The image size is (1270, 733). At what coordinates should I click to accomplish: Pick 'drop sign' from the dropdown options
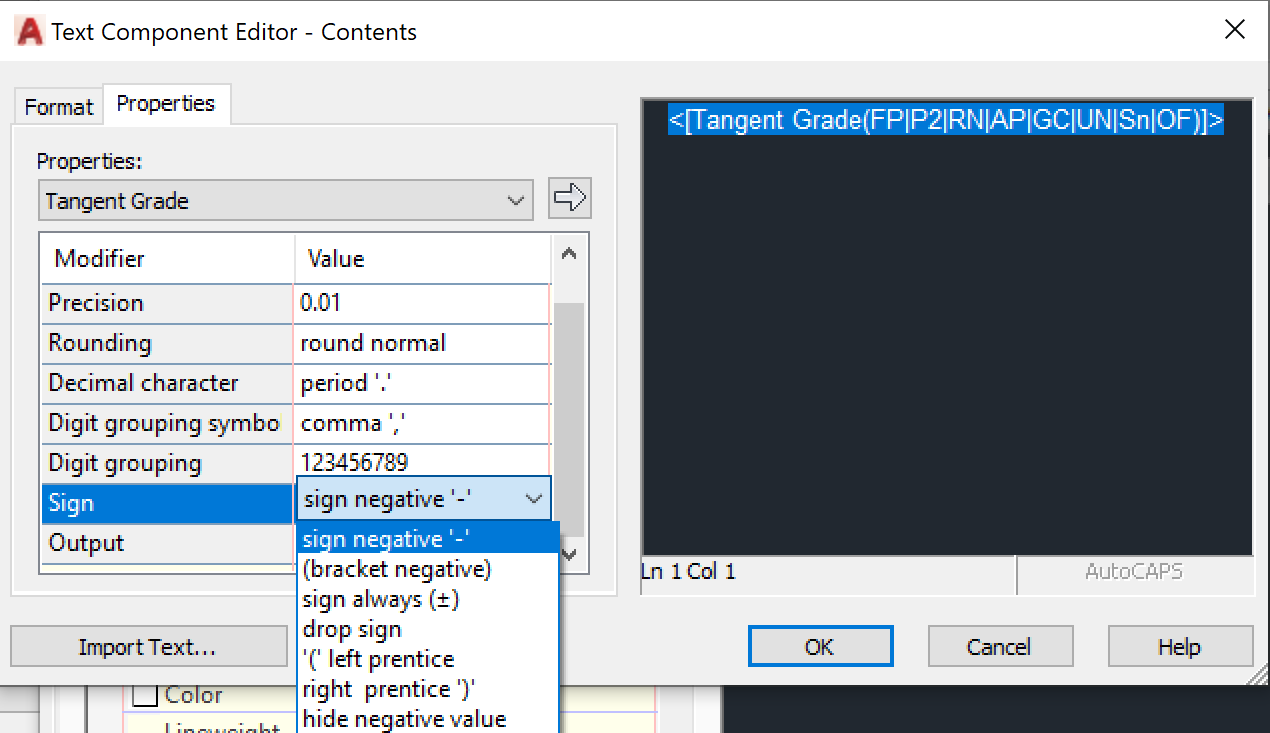[x=352, y=628]
